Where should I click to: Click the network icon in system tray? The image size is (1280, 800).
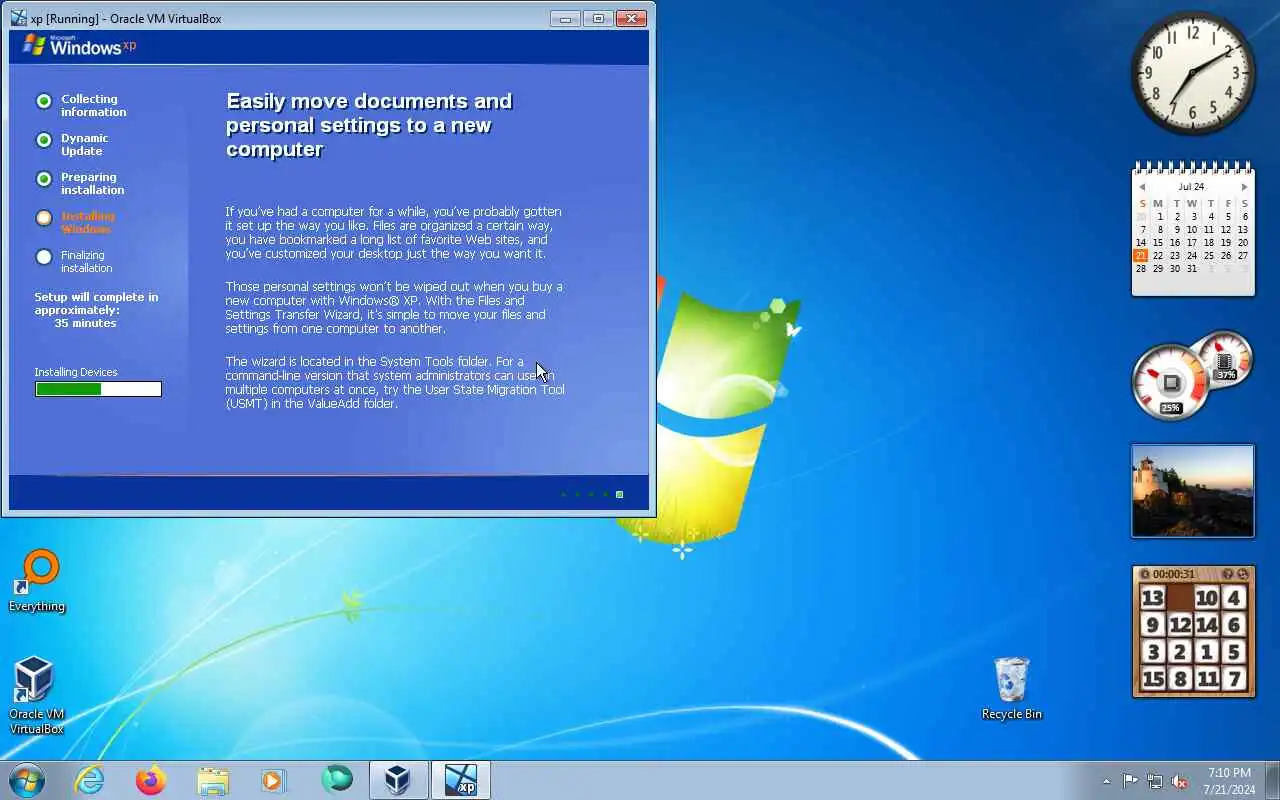tap(1155, 781)
